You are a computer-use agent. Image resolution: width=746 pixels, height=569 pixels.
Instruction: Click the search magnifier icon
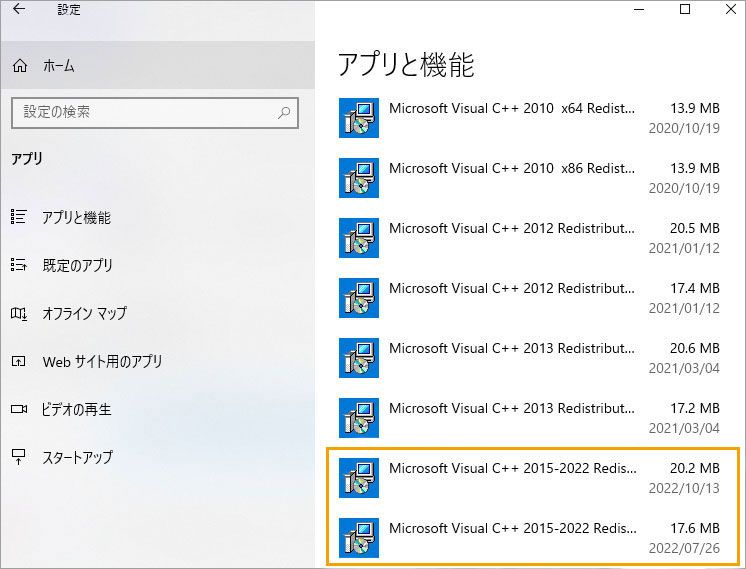[284, 112]
